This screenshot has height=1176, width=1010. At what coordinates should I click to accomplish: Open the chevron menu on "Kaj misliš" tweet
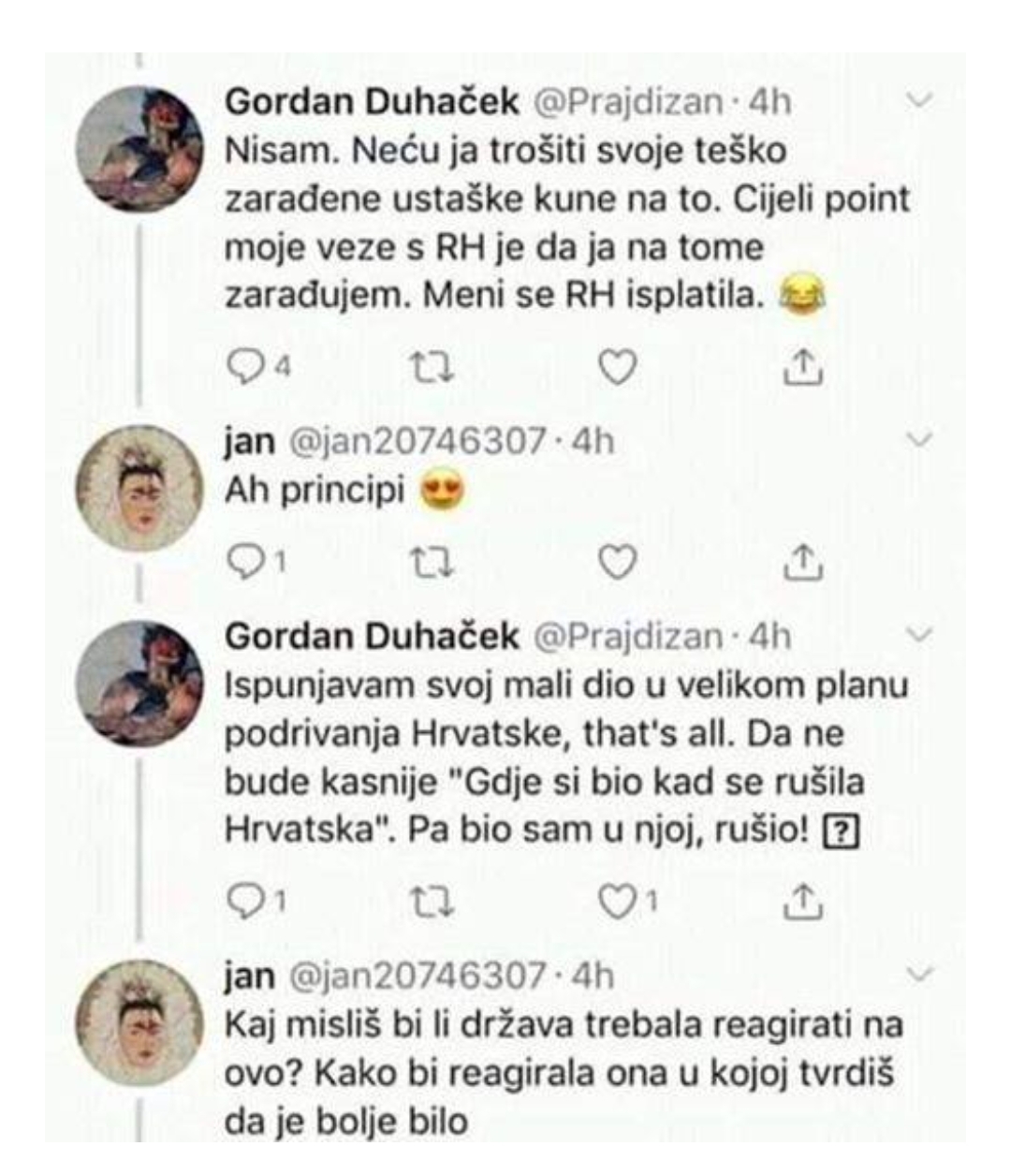click(x=921, y=975)
